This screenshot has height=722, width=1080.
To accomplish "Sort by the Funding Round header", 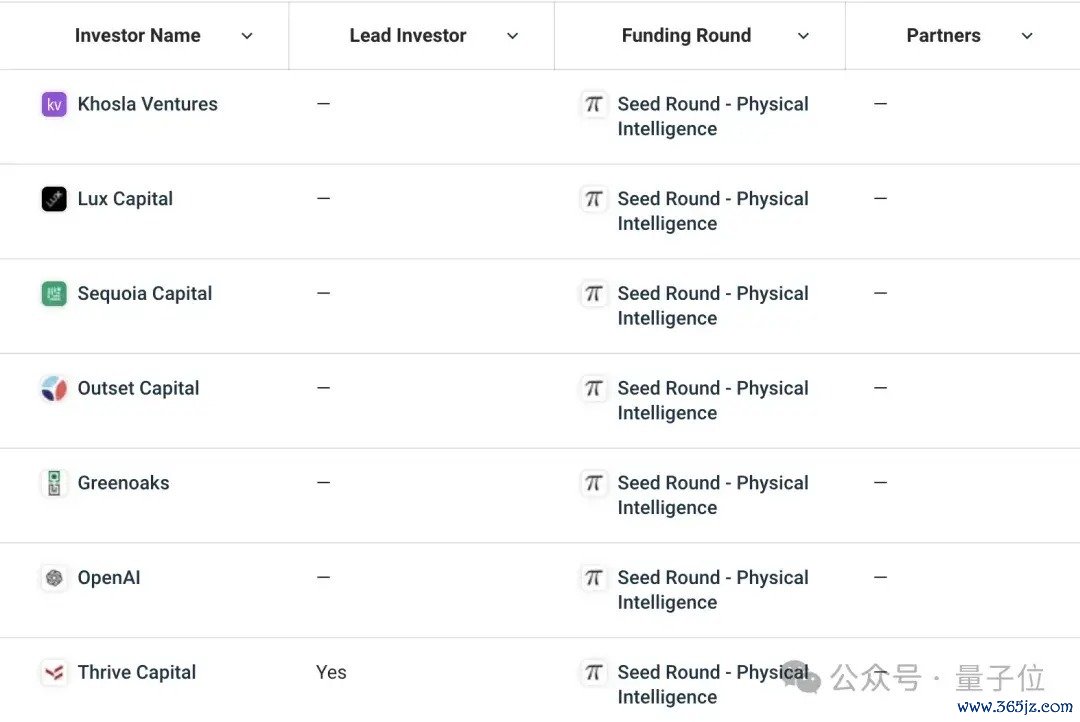I will click(x=686, y=35).
